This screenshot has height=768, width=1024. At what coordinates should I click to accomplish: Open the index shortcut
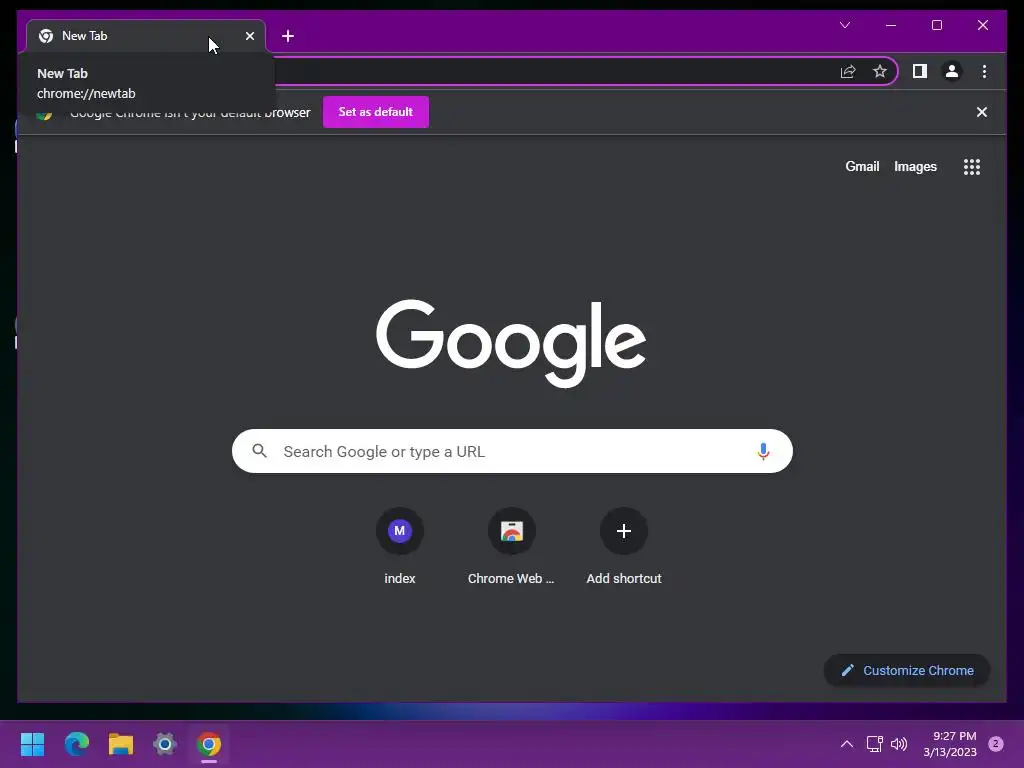click(400, 546)
